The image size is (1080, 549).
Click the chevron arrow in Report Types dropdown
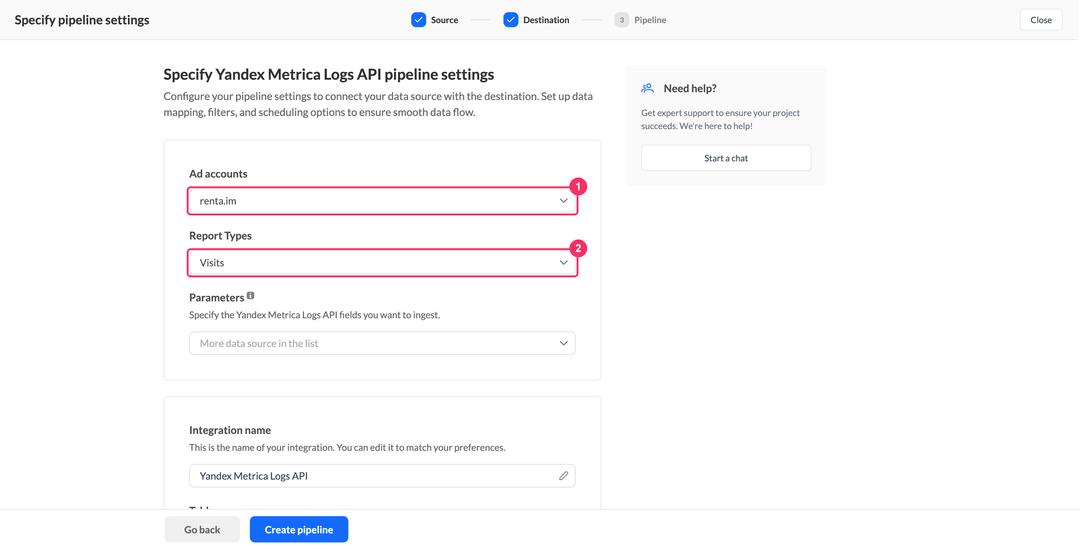(563, 263)
